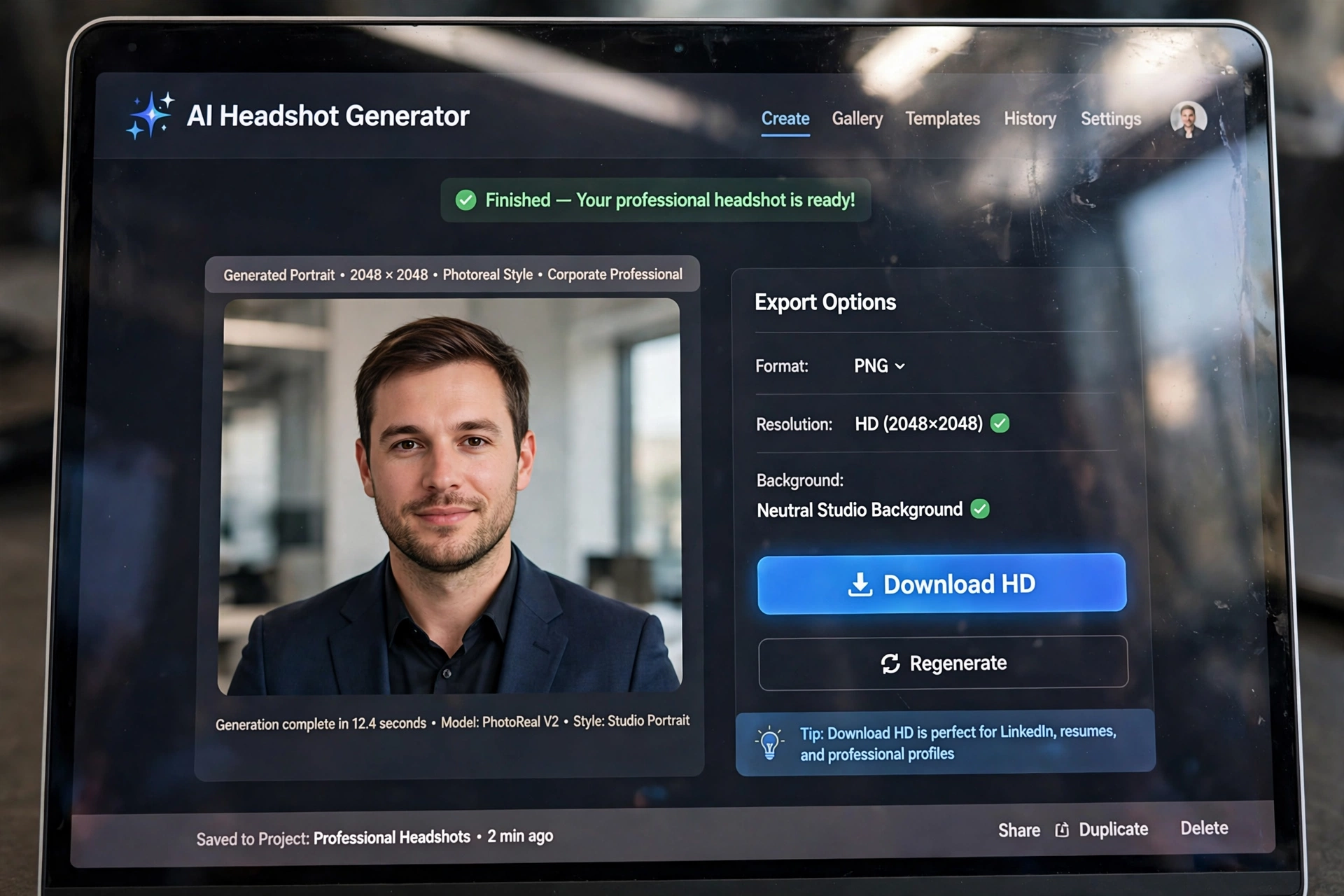Click the Neutral Studio Background text
The height and width of the screenshot is (896, 1344).
click(860, 510)
